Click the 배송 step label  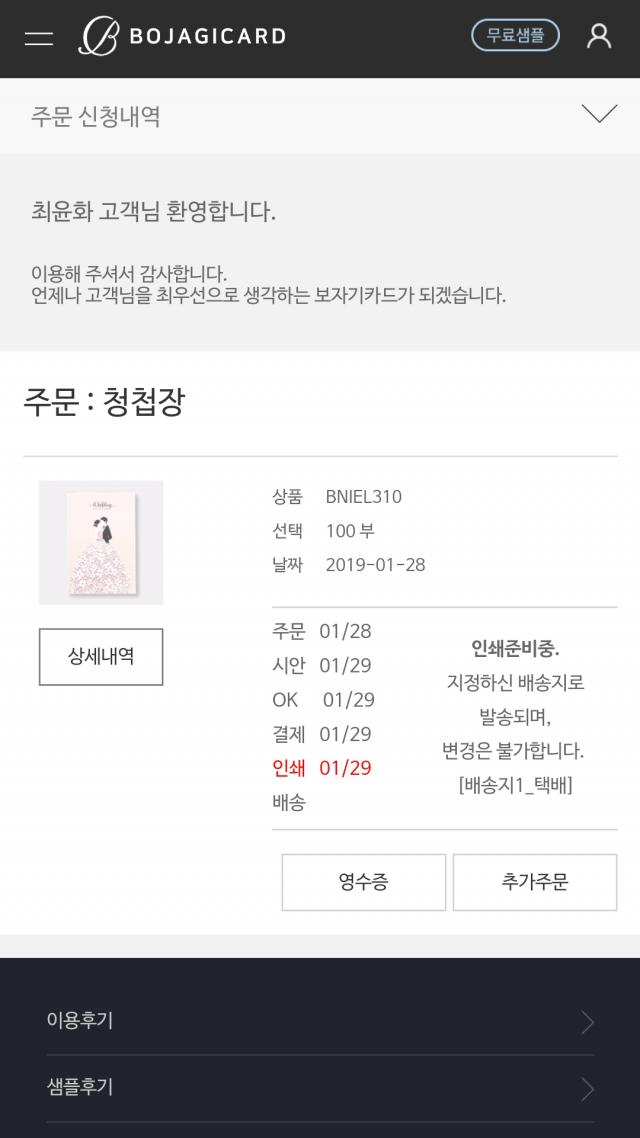289,802
